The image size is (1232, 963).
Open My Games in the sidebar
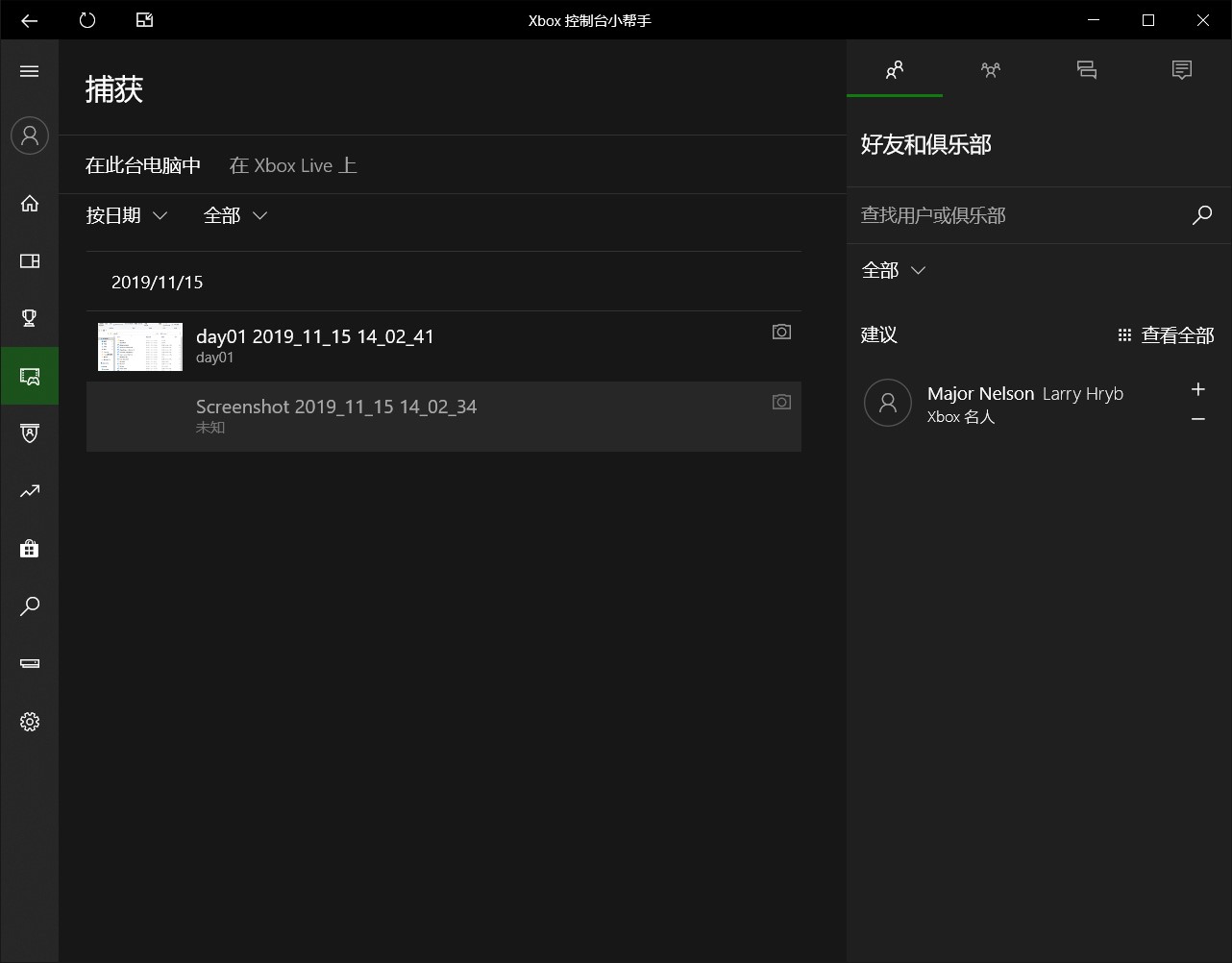30,260
